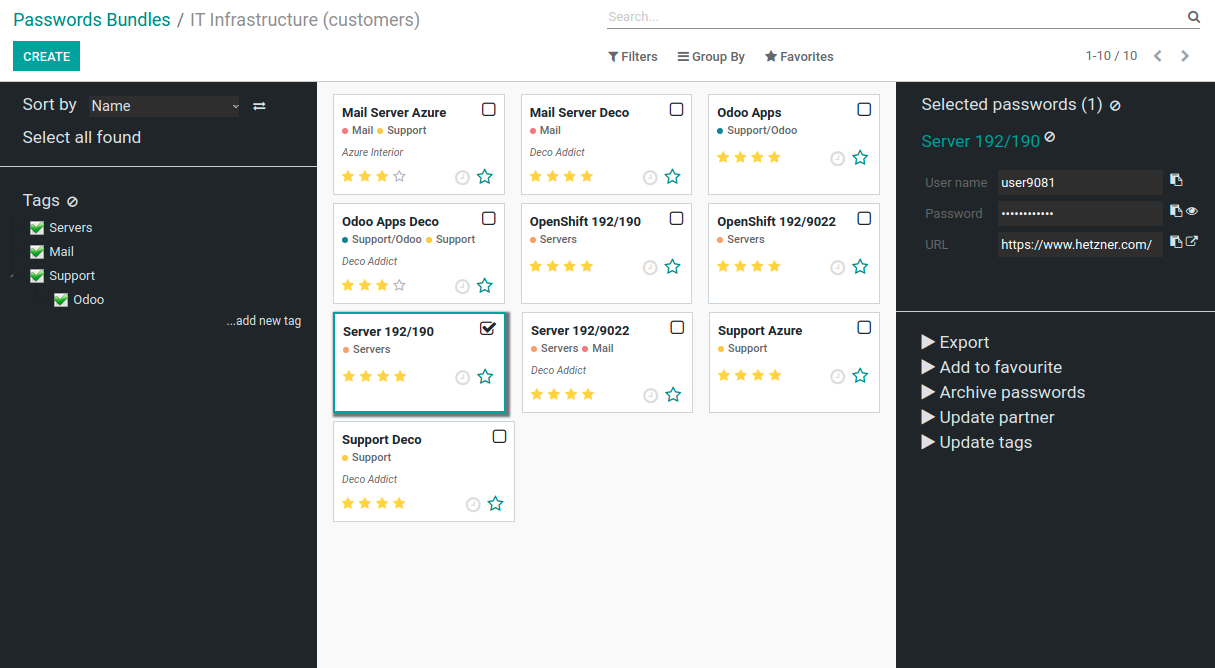Viewport: 1215px width, 668px height.
Task: Copy the User name value to the clipboard
Action: 1177,181
